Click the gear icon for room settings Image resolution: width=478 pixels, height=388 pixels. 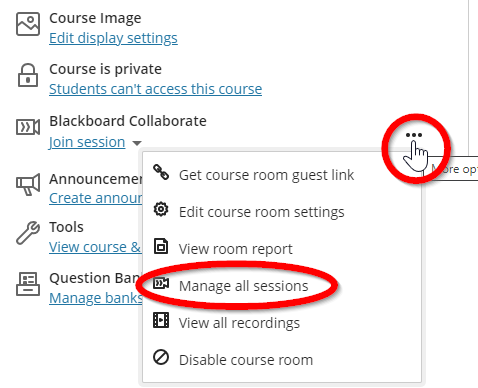pos(161,209)
